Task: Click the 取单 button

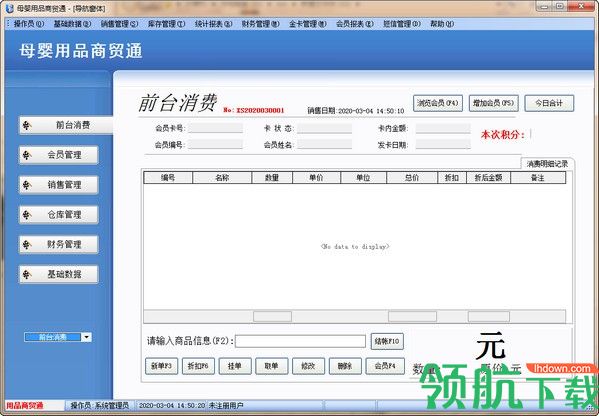Action: (272, 366)
